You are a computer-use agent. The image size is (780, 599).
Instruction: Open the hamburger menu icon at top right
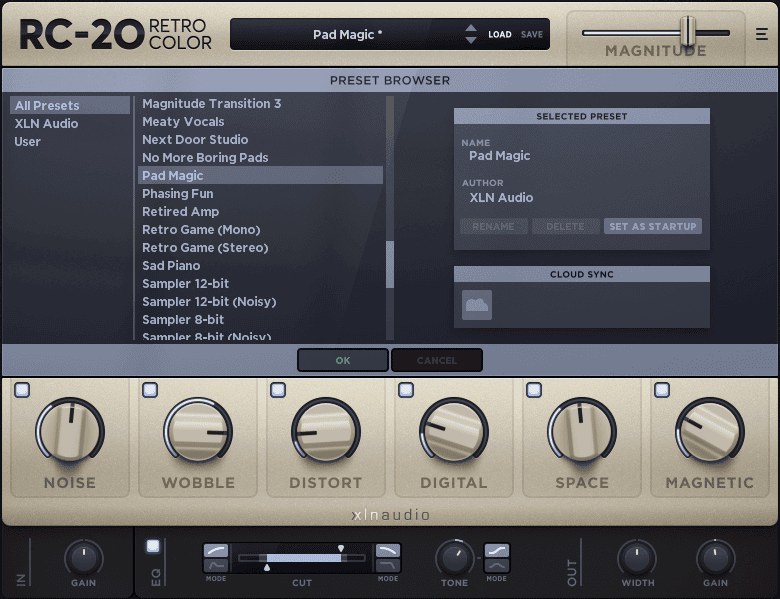[x=761, y=34]
